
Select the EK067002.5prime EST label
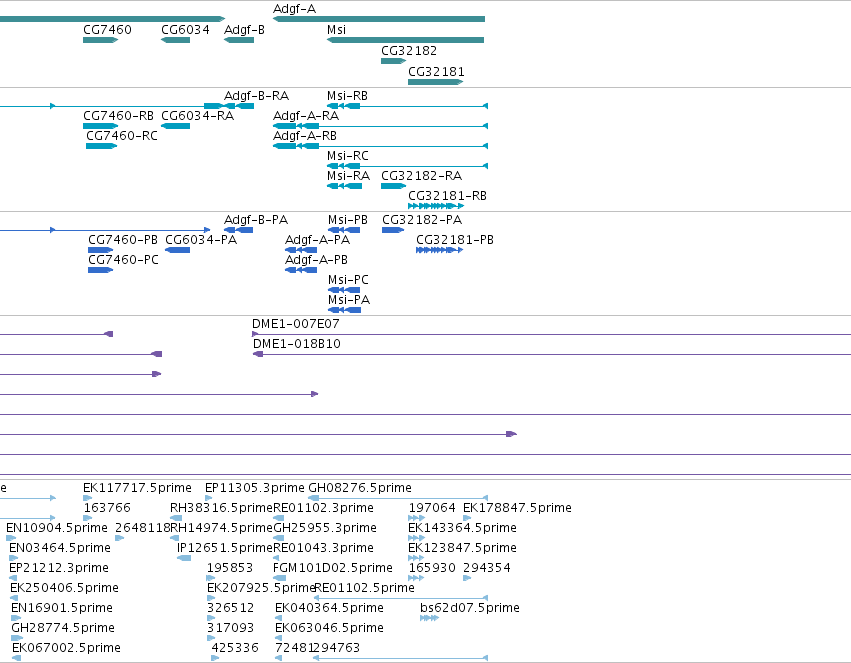[x=66, y=649]
